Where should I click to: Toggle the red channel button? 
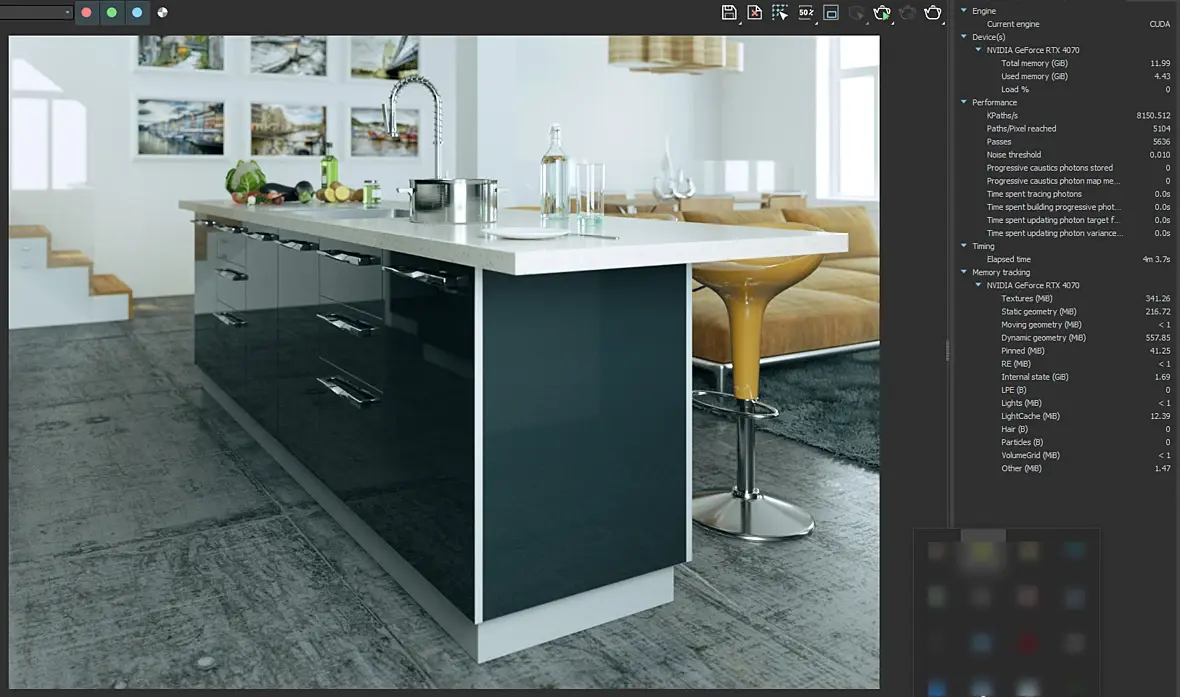pyautogui.click(x=87, y=12)
